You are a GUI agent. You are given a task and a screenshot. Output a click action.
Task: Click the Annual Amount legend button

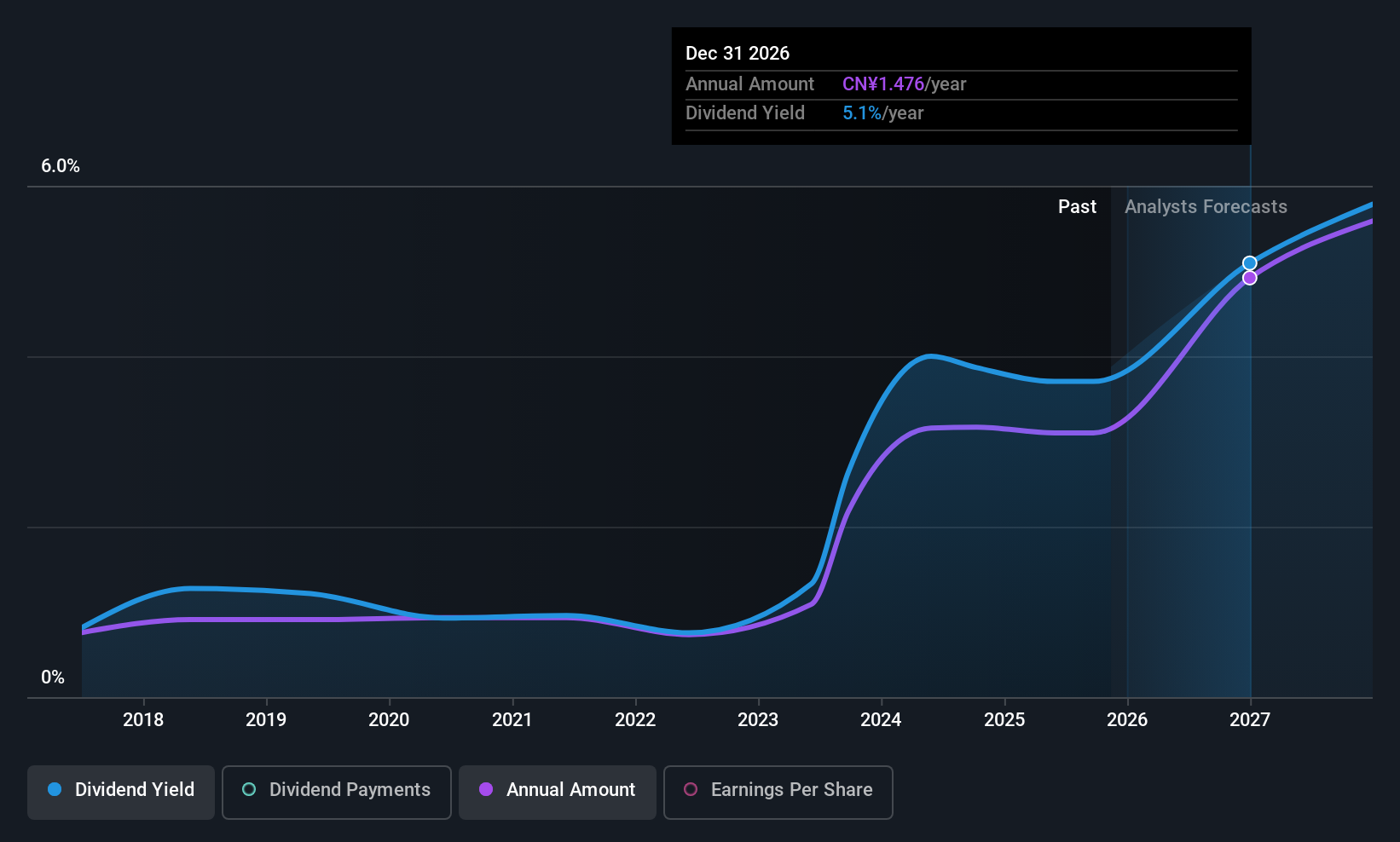point(557,792)
